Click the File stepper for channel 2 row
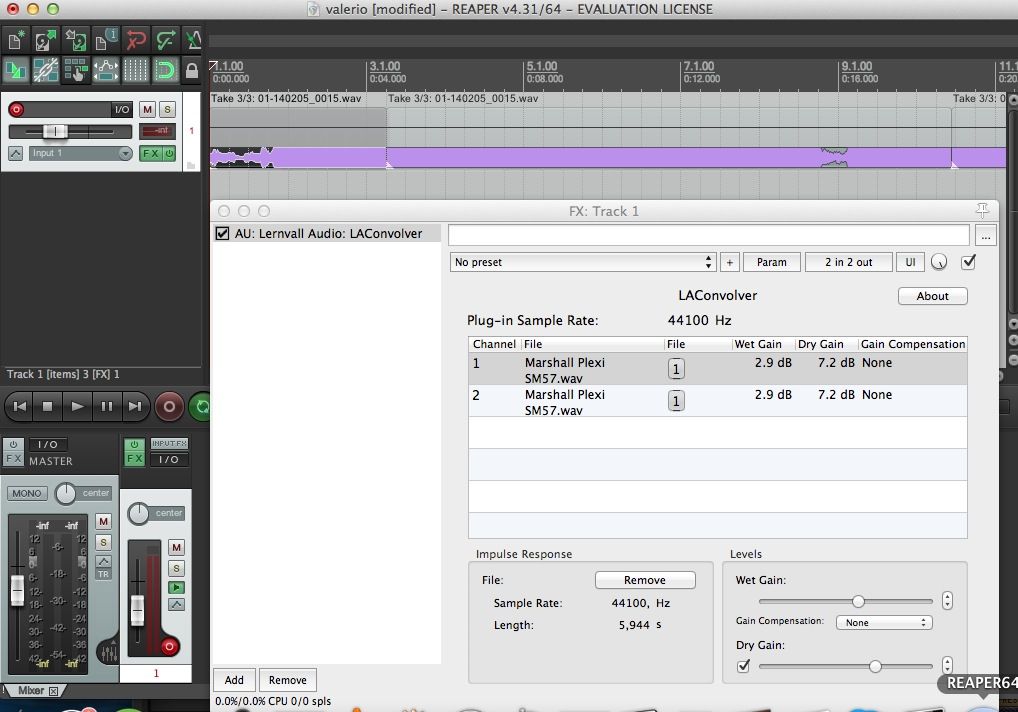 click(676, 401)
